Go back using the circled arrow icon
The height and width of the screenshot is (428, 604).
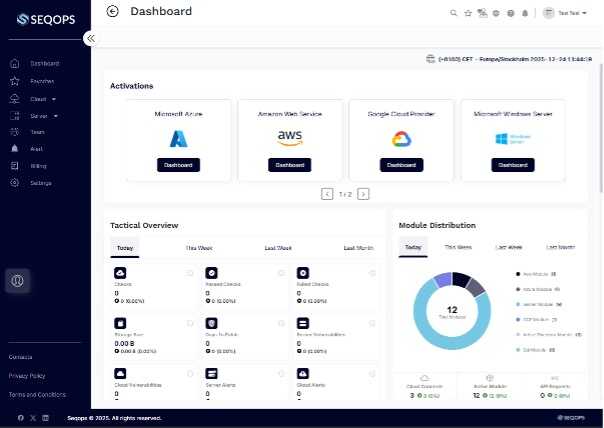tap(112, 12)
